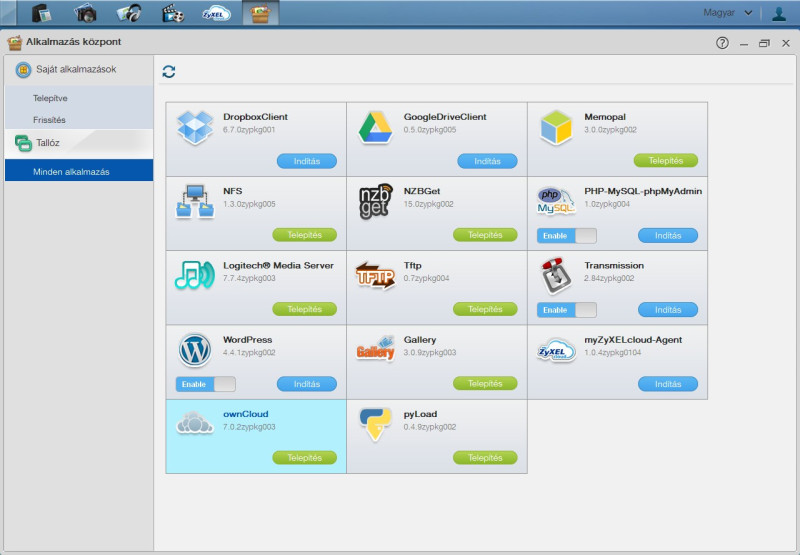
Task: Click the NZBGet app icon
Action: pyautogui.click(x=376, y=202)
